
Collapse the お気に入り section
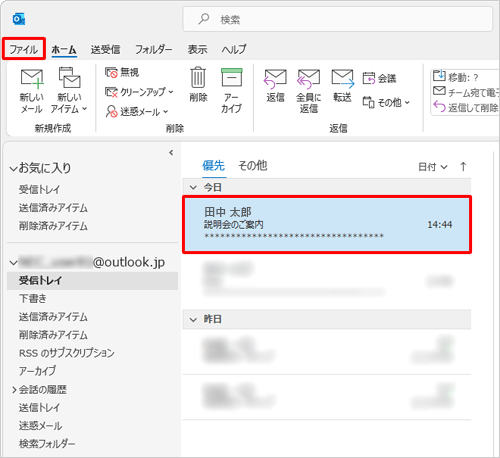13,169
